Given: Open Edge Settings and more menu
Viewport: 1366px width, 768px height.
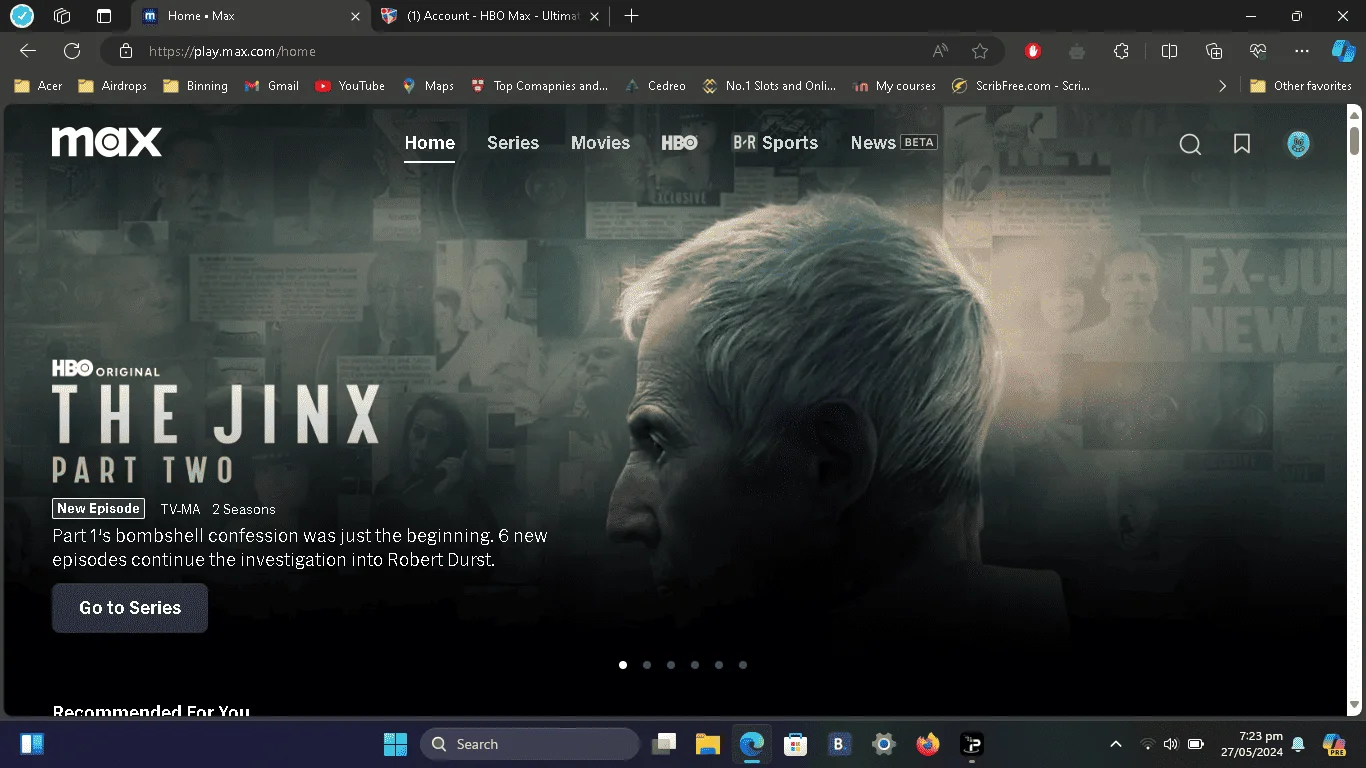Looking at the screenshot, I should coord(1301,51).
